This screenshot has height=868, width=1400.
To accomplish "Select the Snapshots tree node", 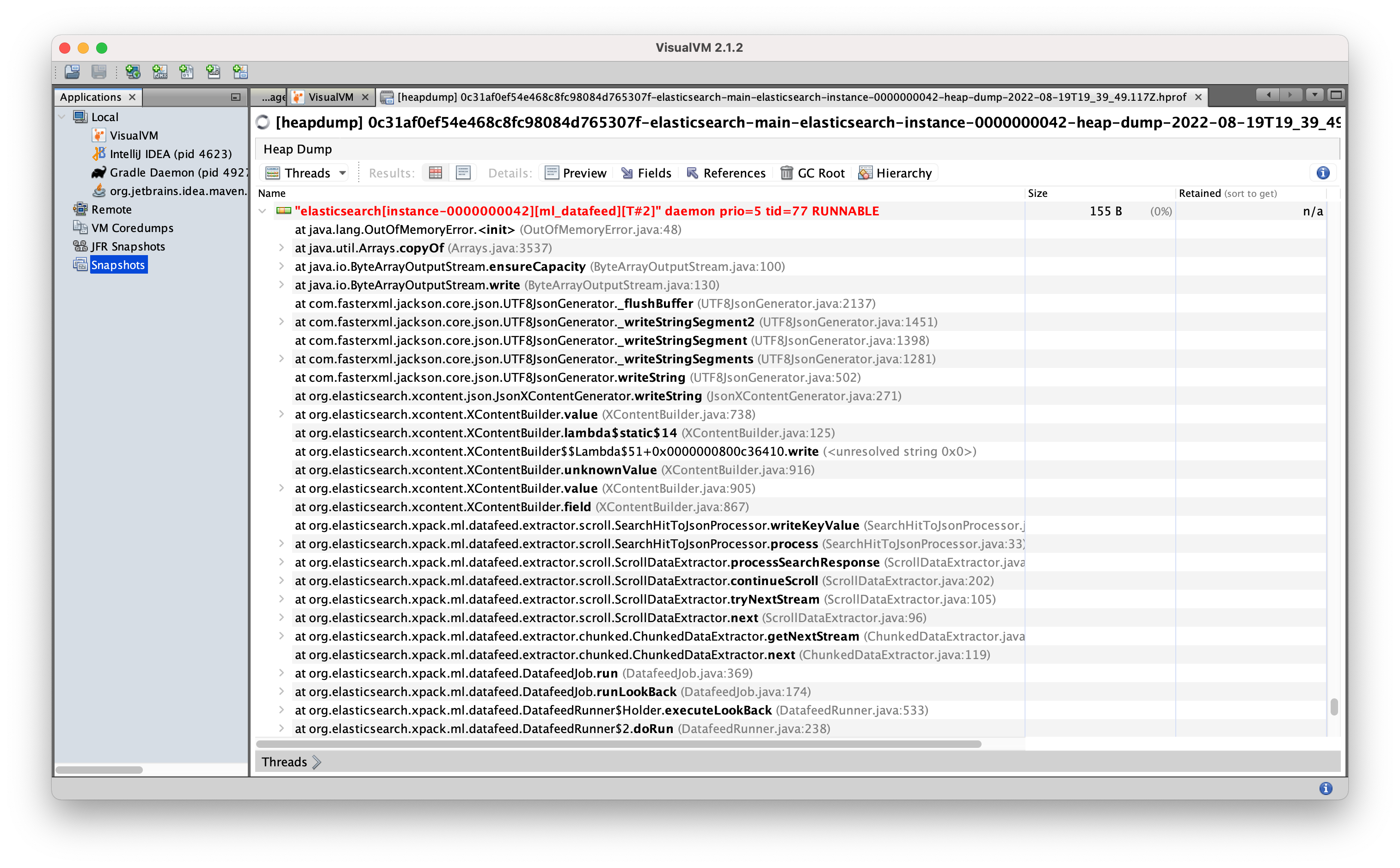I will pos(118,265).
